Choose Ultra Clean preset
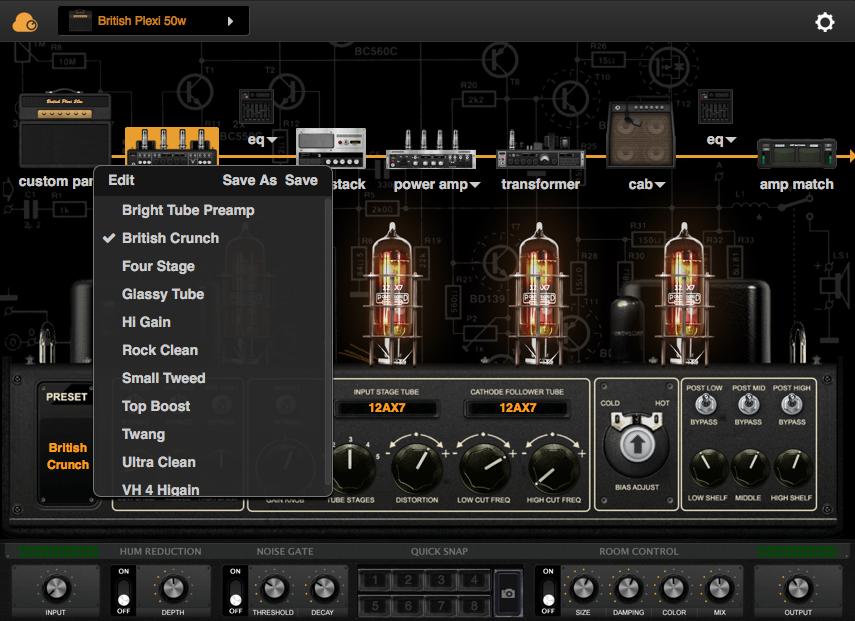855x621 pixels. click(210, 462)
